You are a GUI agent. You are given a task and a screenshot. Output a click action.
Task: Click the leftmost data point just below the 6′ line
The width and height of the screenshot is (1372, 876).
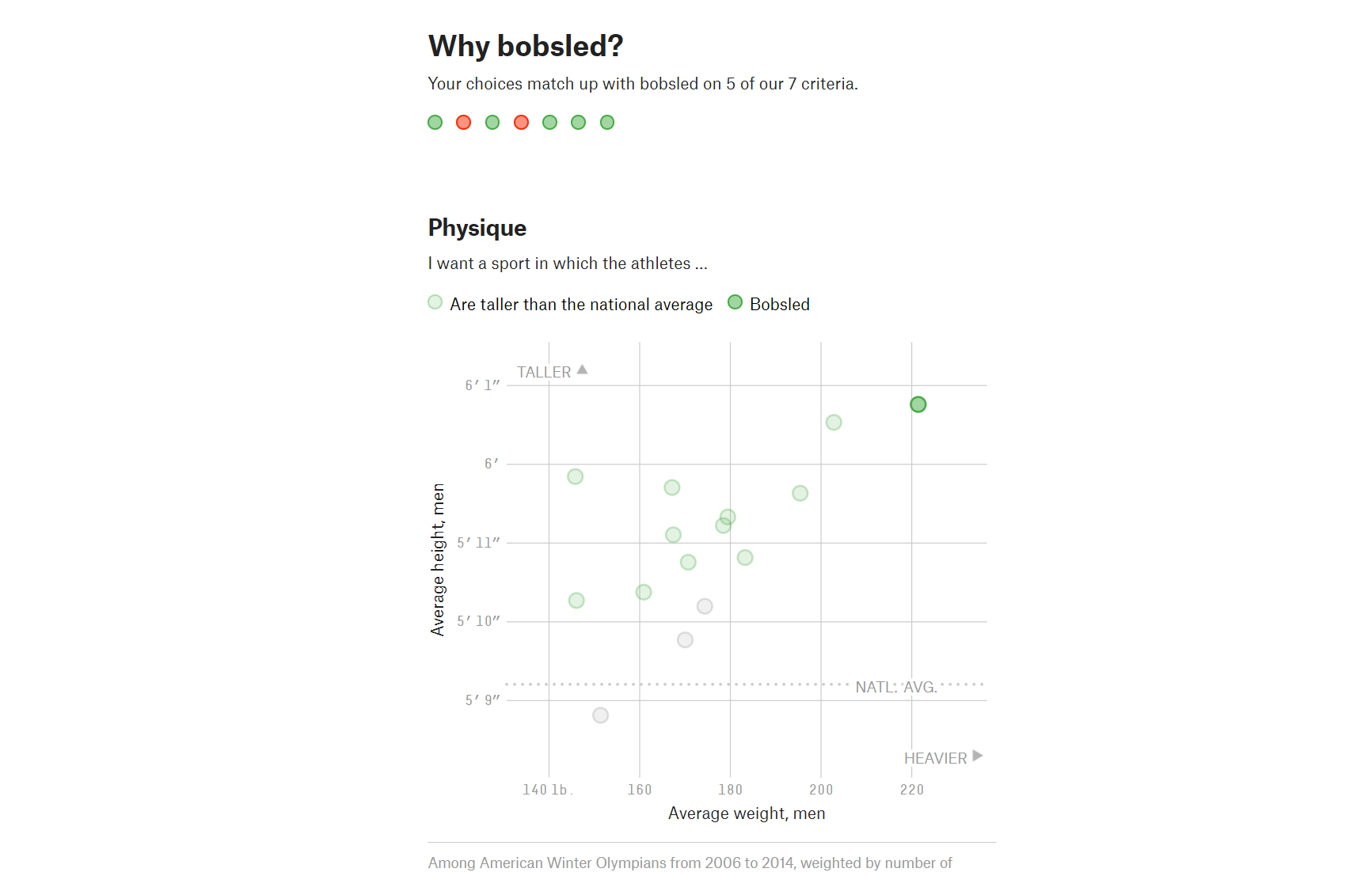point(576,476)
